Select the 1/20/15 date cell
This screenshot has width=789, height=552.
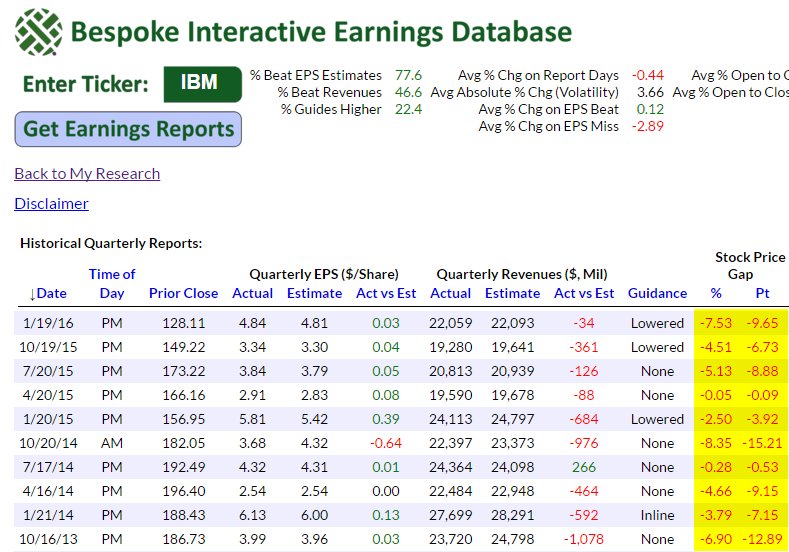(x=48, y=419)
